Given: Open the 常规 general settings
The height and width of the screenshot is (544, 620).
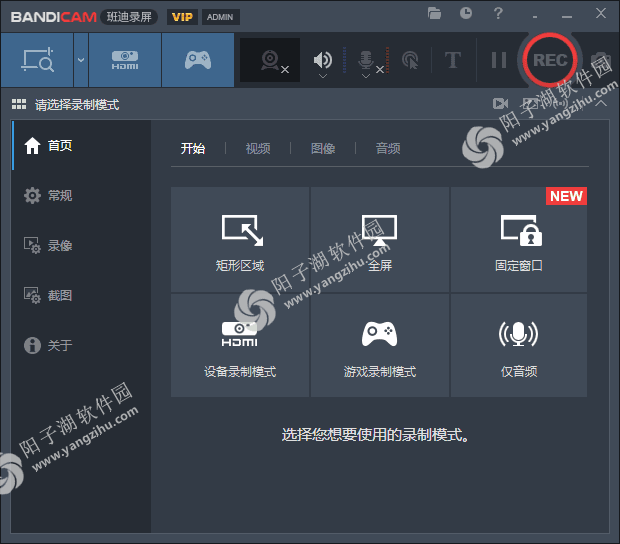Looking at the screenshot, I should [x=81, y=195].
